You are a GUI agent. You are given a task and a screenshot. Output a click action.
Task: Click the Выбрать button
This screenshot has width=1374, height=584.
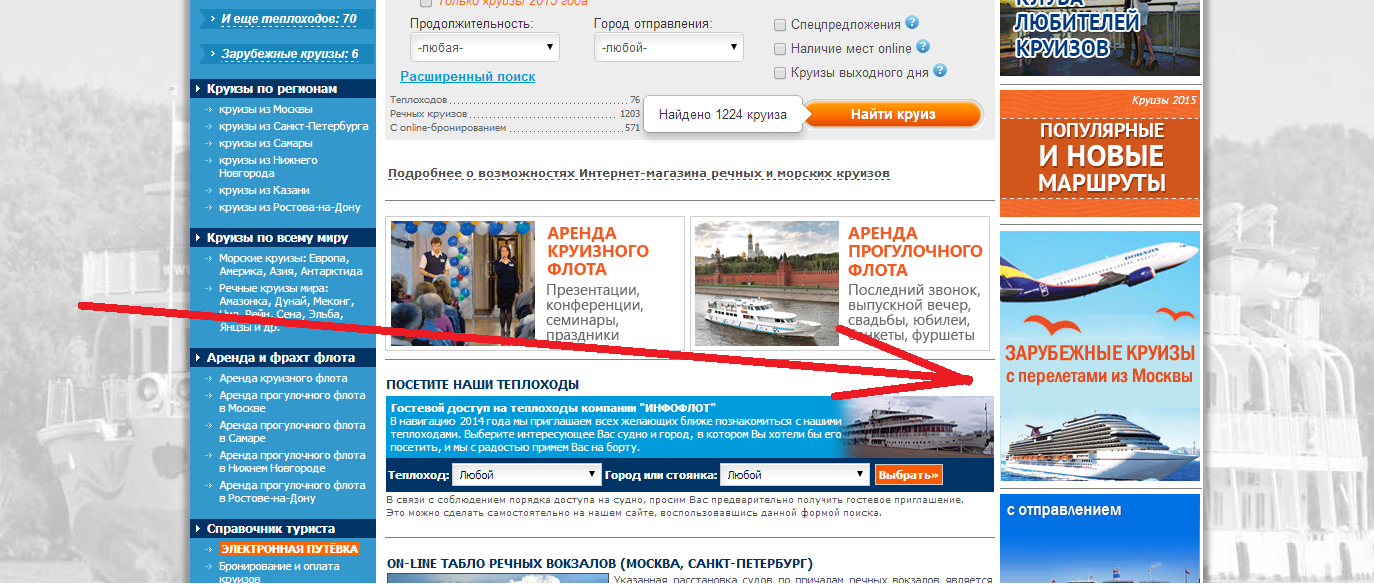coord(908,475)
